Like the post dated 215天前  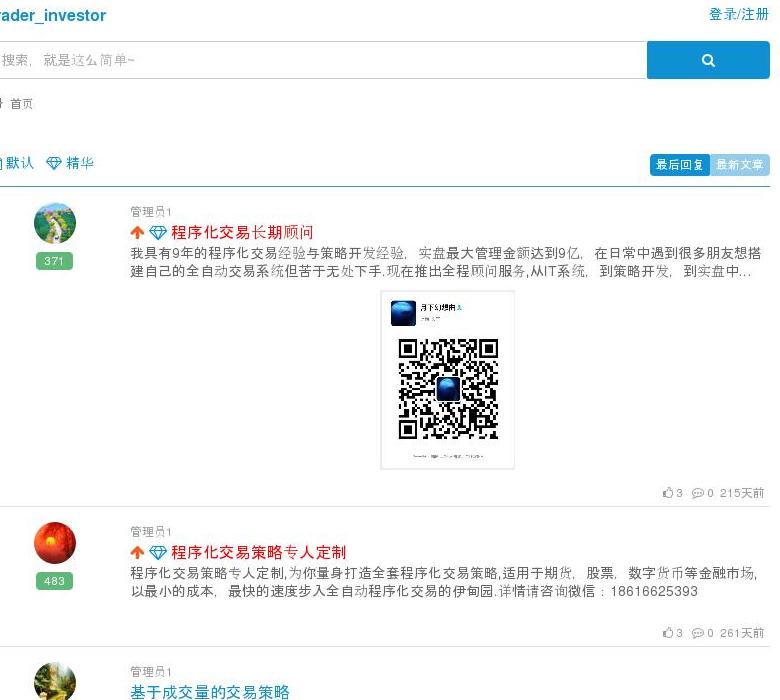[668, 493]
